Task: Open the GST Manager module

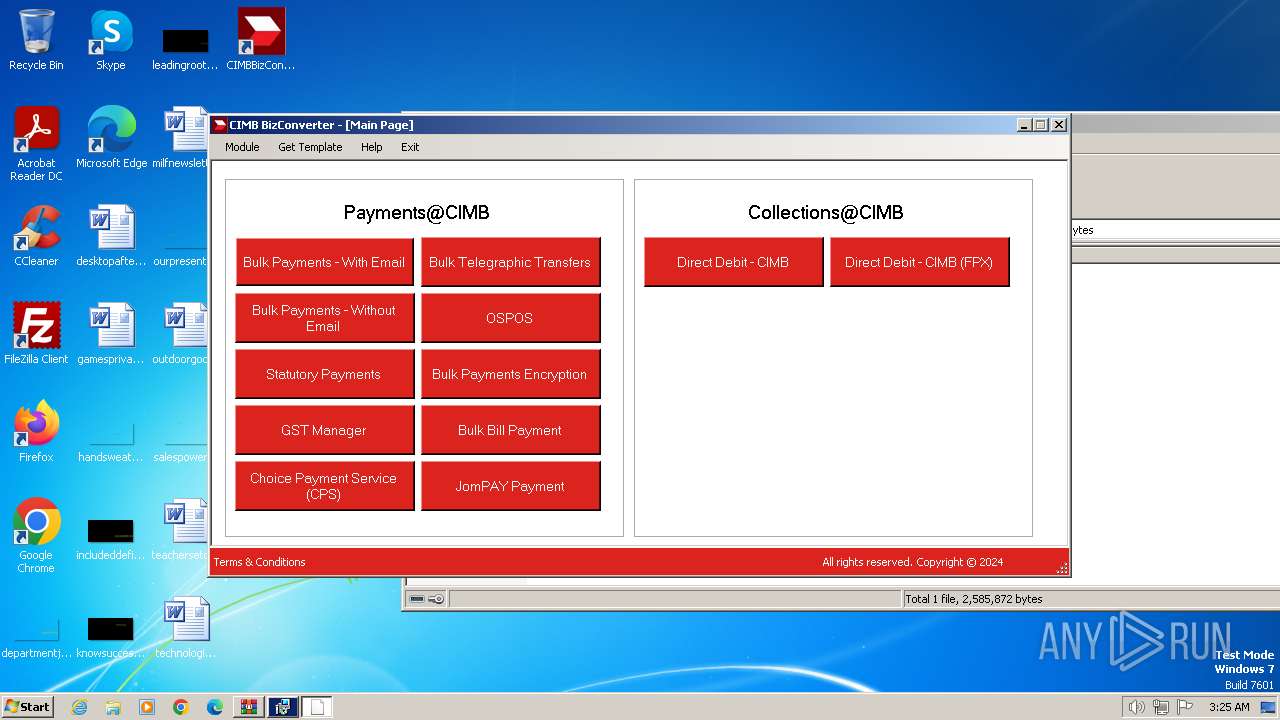Action: pyautogui.click(x=324, y=430)
